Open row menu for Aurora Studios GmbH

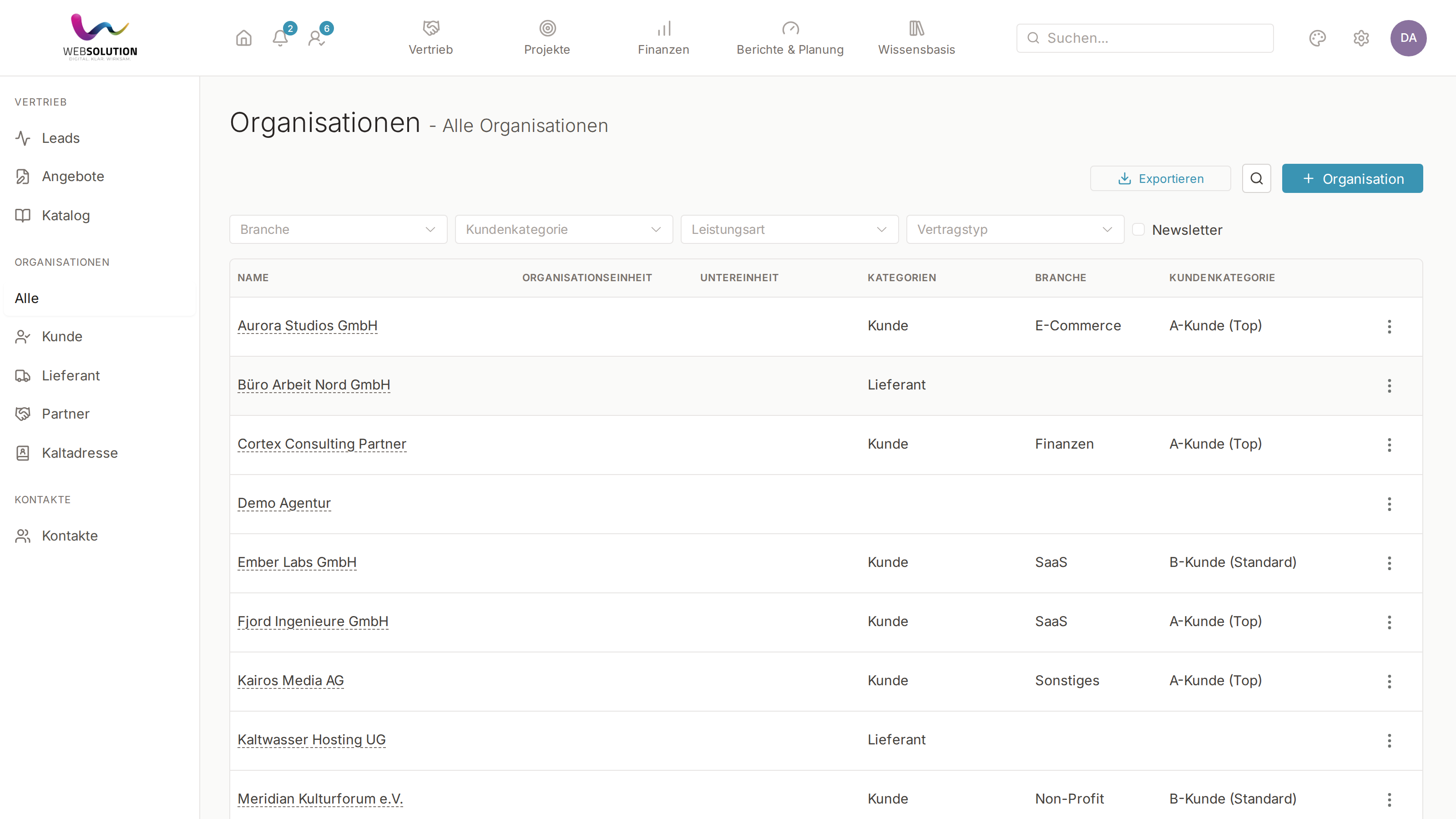pyautogui.click(x=1389, y=326)
